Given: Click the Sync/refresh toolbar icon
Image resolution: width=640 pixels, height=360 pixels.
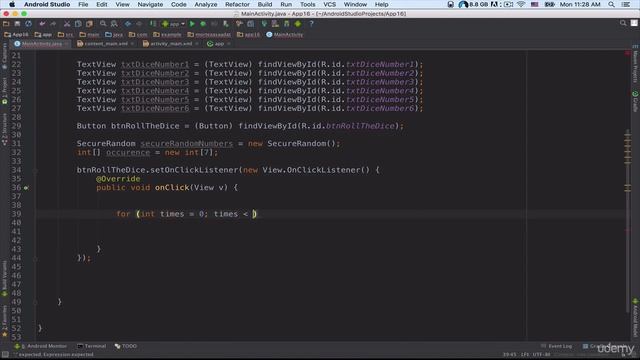Looking at the screenshot, I should coord(29,24).
